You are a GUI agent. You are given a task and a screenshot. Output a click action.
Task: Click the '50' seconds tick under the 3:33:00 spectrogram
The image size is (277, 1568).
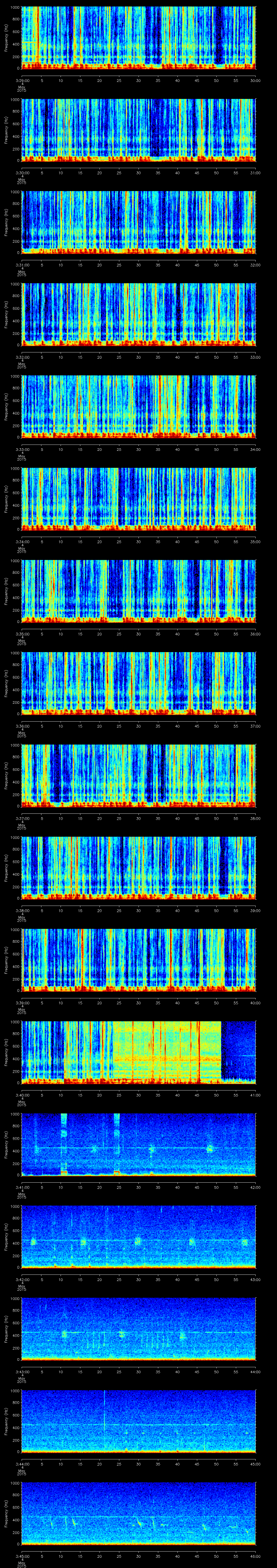[x=217, y=449]
